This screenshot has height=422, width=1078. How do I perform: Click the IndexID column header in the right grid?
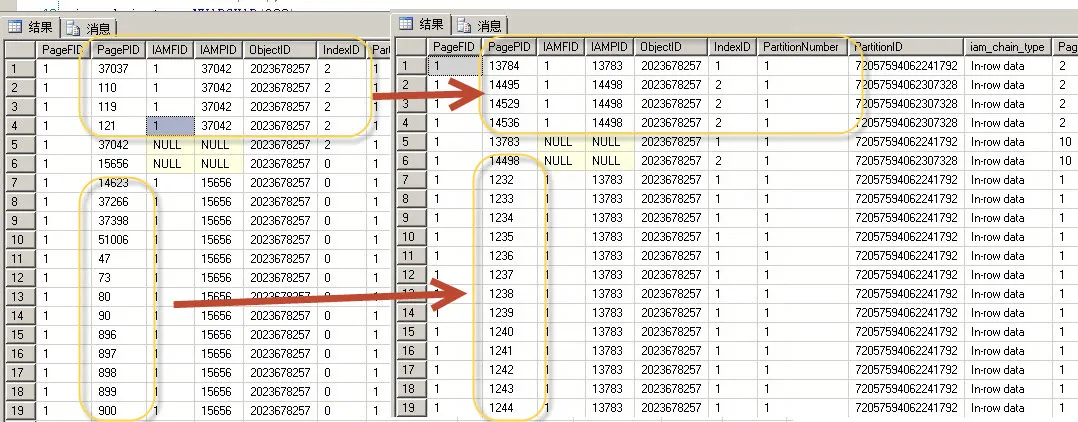pos(732,47)
